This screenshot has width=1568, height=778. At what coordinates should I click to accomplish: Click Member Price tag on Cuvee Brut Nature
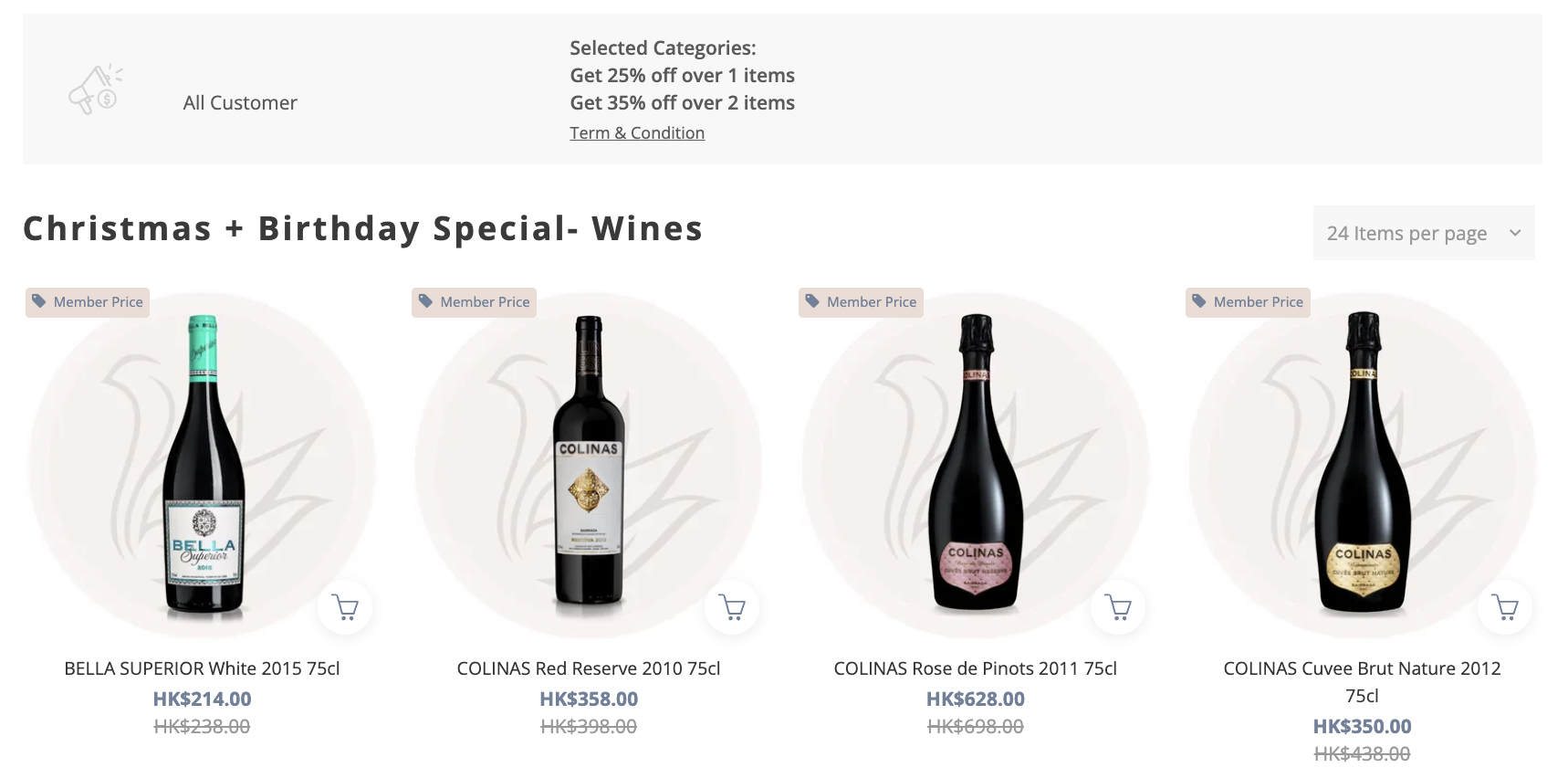(x=1248, y=302)
